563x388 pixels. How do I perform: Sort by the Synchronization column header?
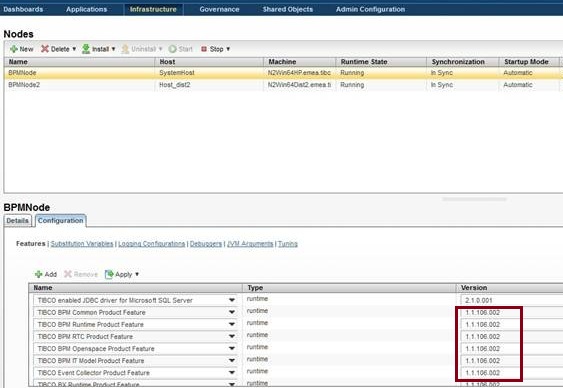462,62
